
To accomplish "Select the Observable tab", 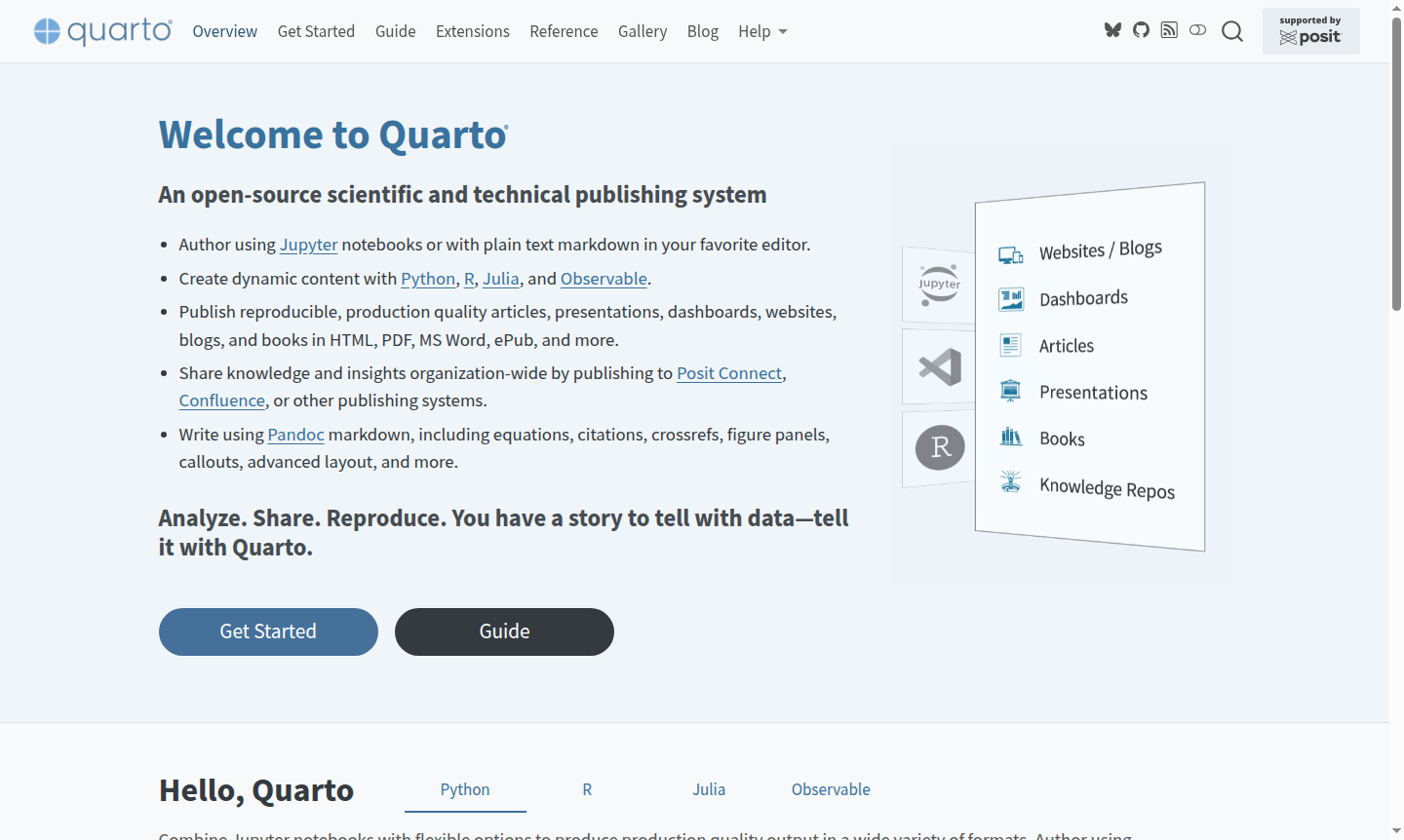I will [x=831, y=789].
